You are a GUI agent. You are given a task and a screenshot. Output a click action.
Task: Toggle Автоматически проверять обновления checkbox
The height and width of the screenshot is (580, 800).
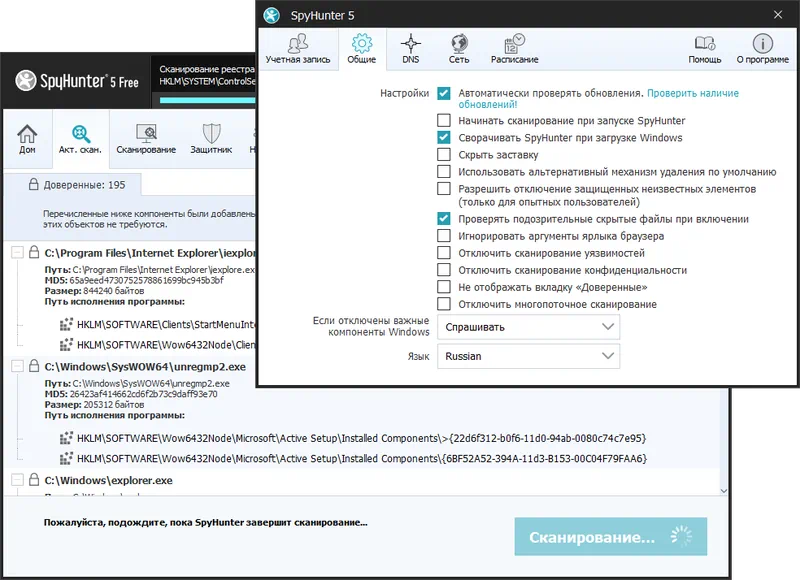[x=444, y=93]
